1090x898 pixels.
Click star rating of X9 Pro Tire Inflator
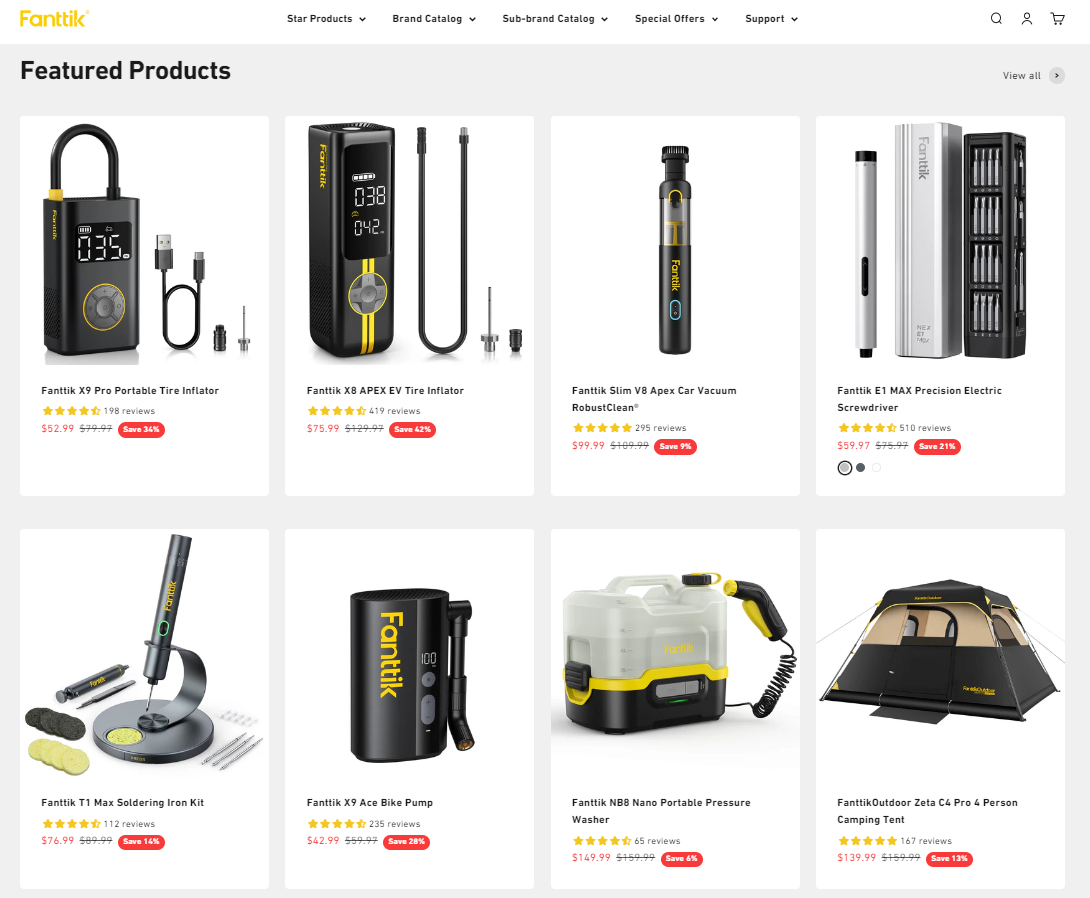71,411
